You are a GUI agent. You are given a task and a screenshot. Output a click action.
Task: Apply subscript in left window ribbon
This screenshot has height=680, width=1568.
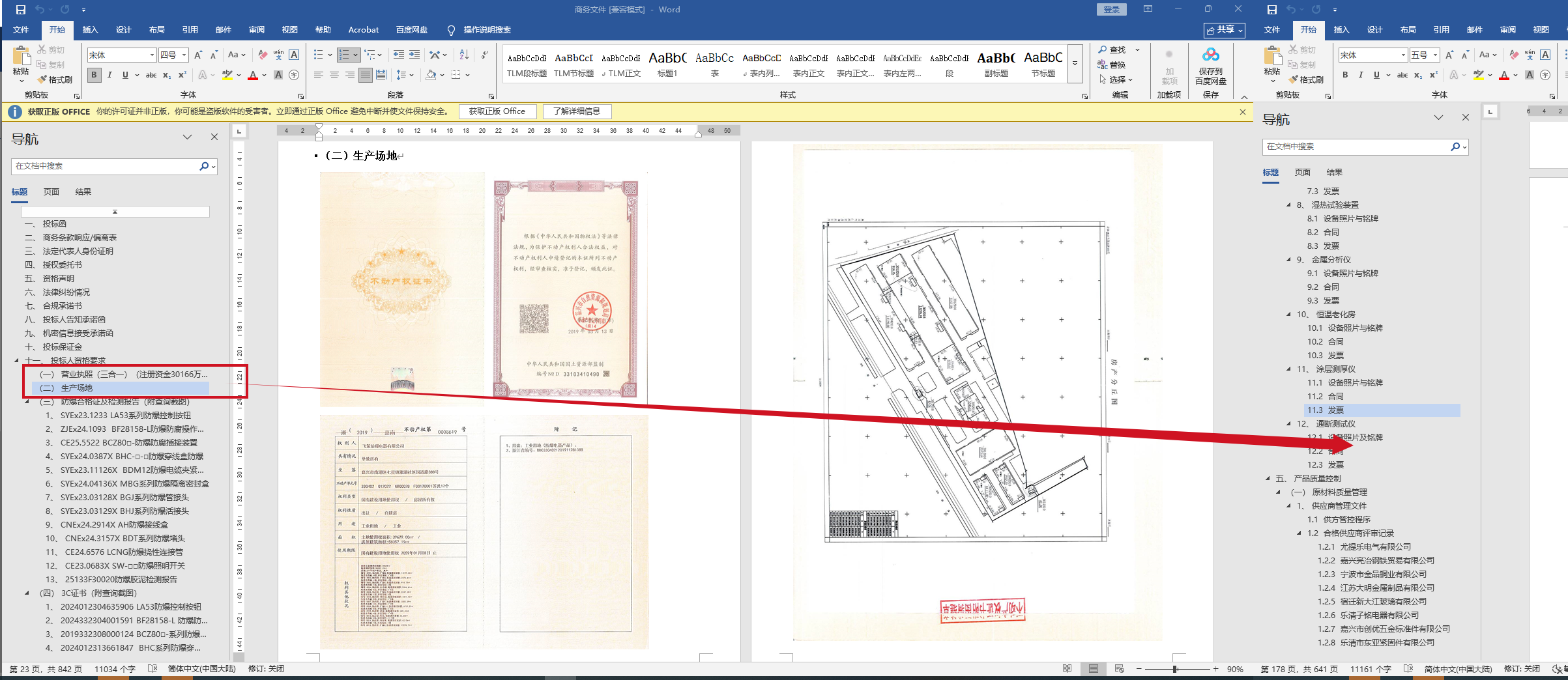click(167, 75)
